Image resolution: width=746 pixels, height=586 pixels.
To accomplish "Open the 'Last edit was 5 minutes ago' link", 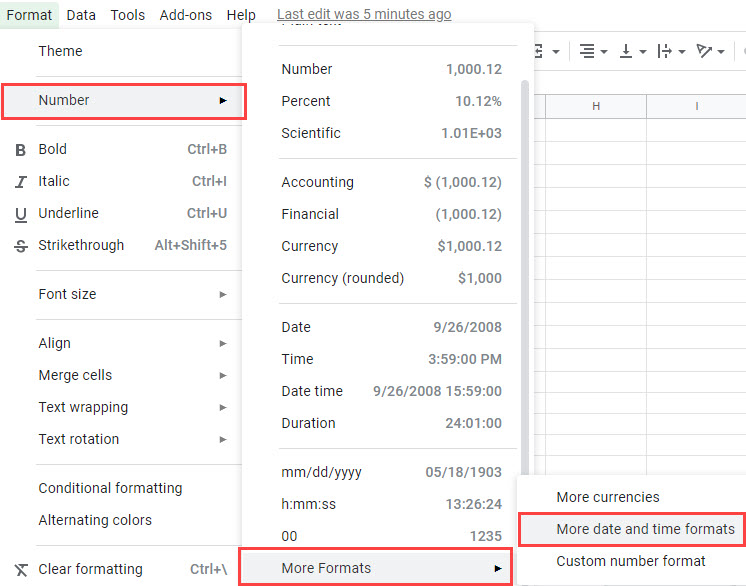I will pyautogui.click(x=364, y=14).
